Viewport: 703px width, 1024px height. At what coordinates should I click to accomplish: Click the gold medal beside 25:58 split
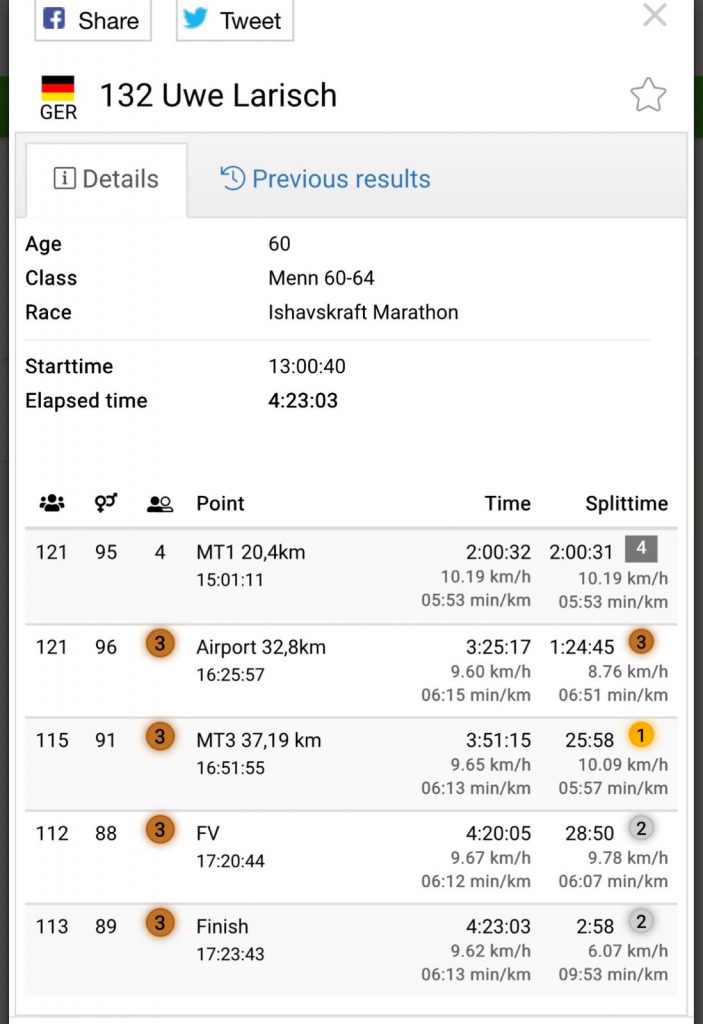click(640, 736)
